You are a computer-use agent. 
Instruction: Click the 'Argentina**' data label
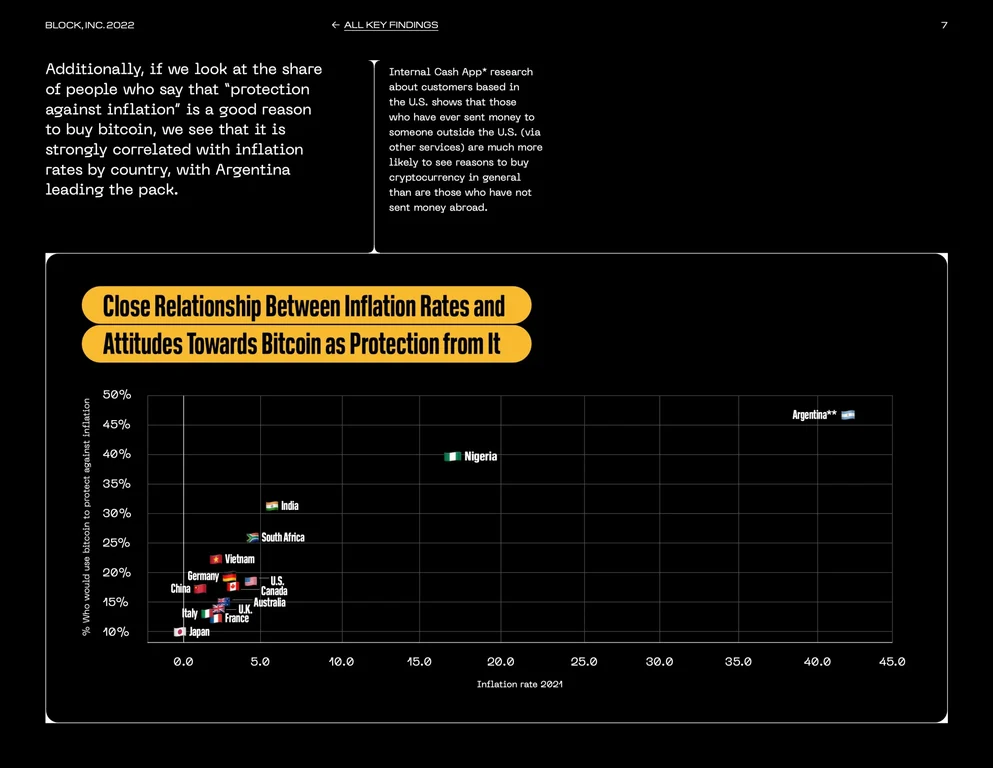click(814, 415)
